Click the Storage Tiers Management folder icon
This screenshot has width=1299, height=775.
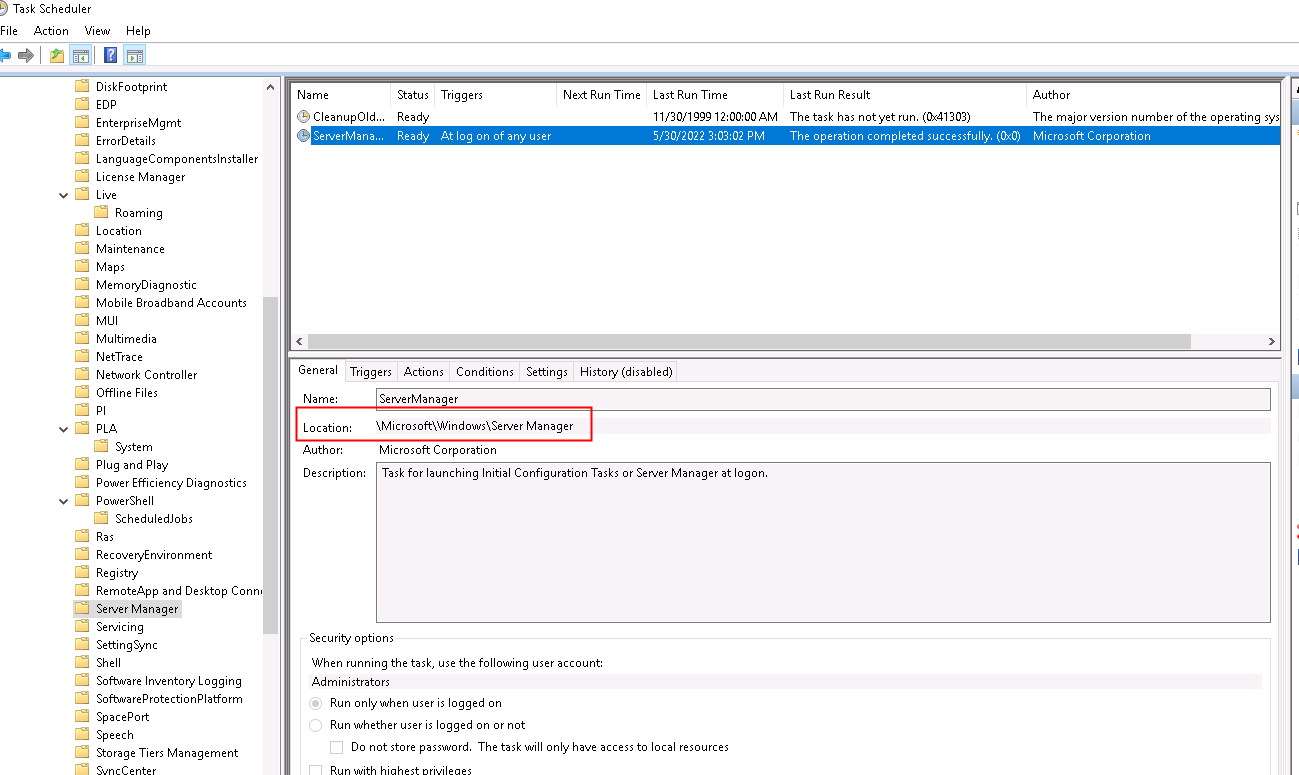(83, 753)
